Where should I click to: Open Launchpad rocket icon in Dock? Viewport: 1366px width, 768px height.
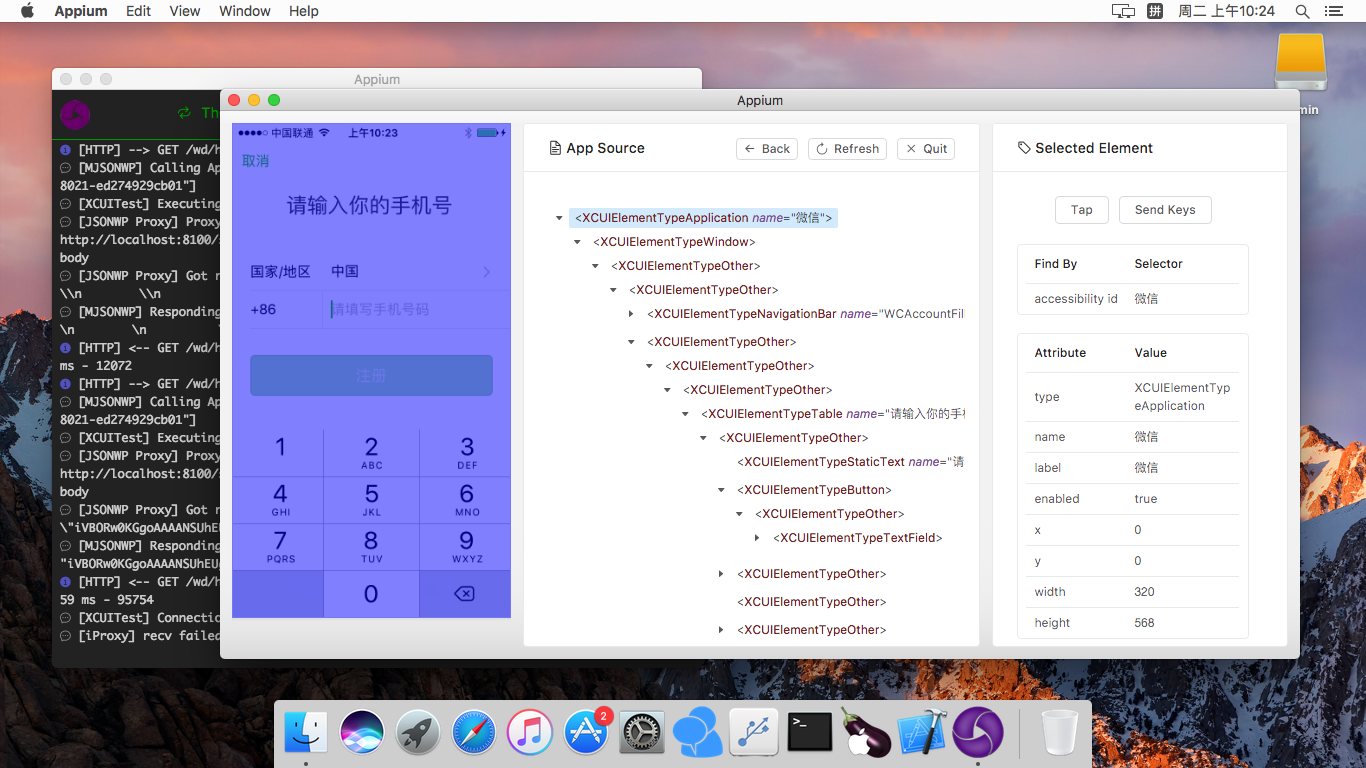pyautogui.click(x=418, y=732)
